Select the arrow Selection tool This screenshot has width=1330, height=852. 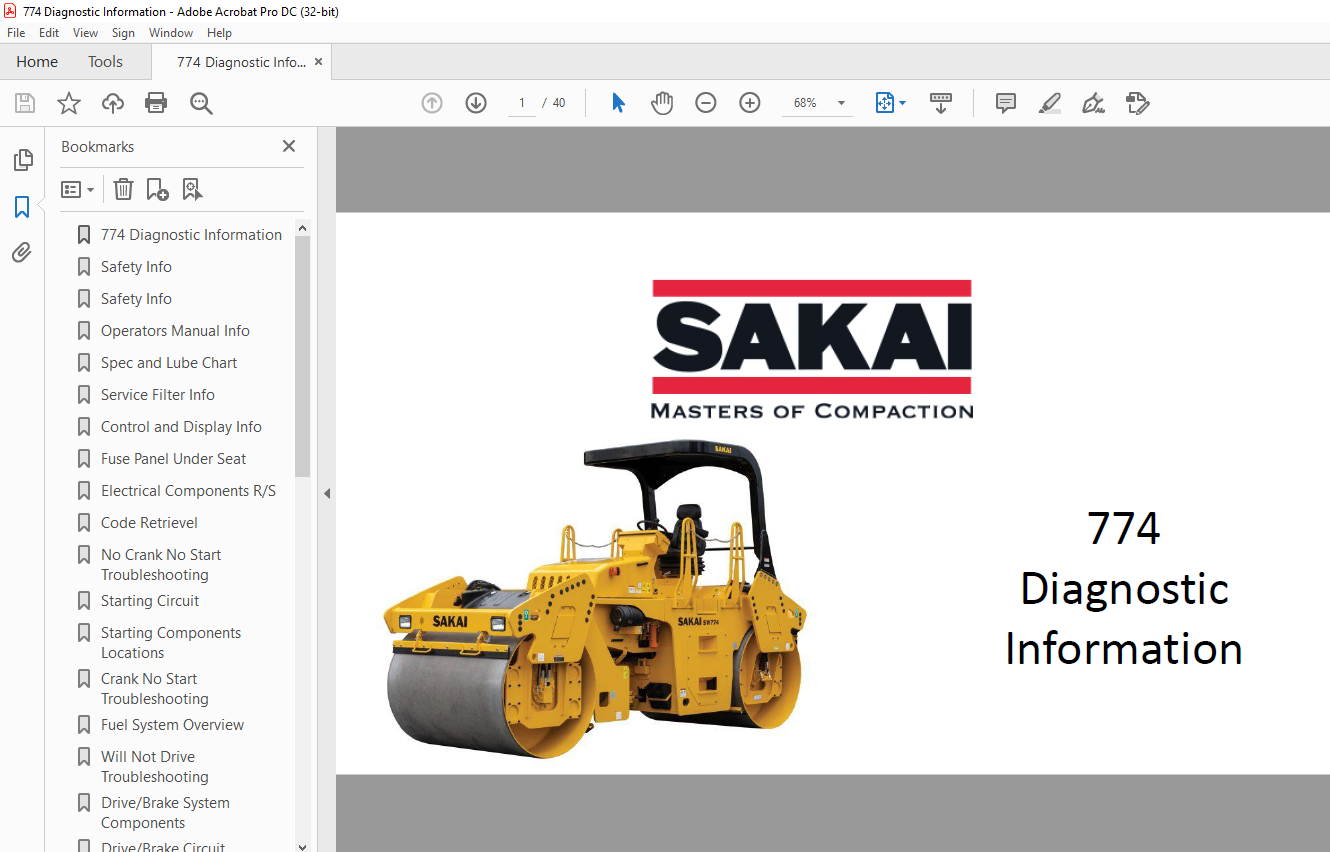tap(618, 103)
